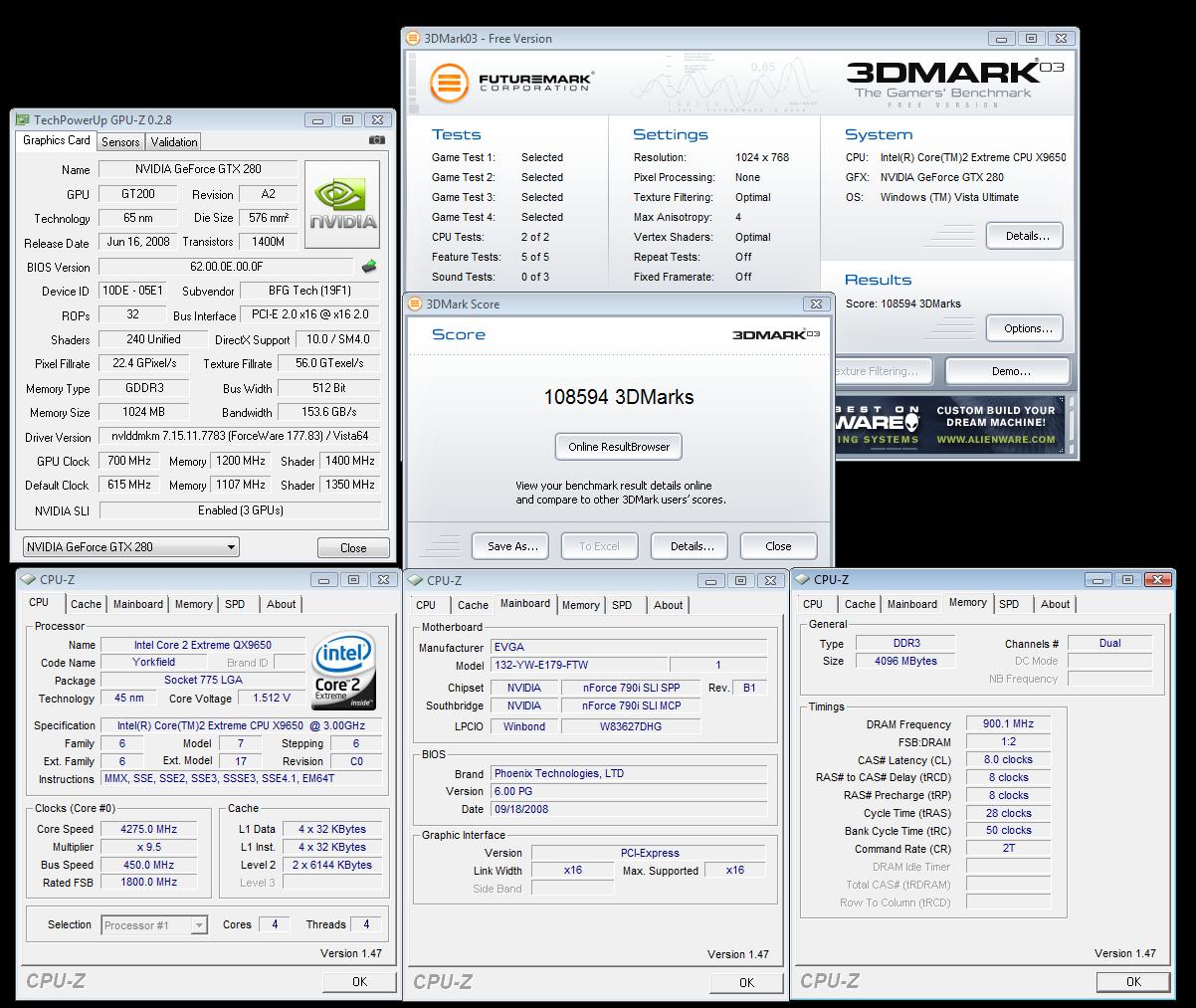Open SPD tab in right CPU-Z window
Image resolution: width=1196 pixels, height=1008 pixels.
coord(1009,604)
